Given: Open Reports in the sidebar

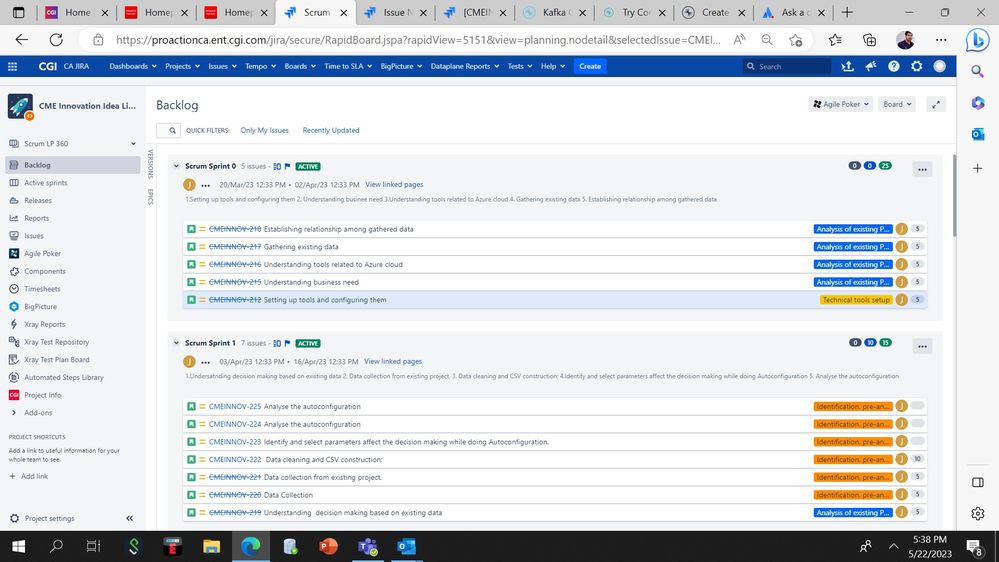Looking at the screenshot, I should point(36,218).
